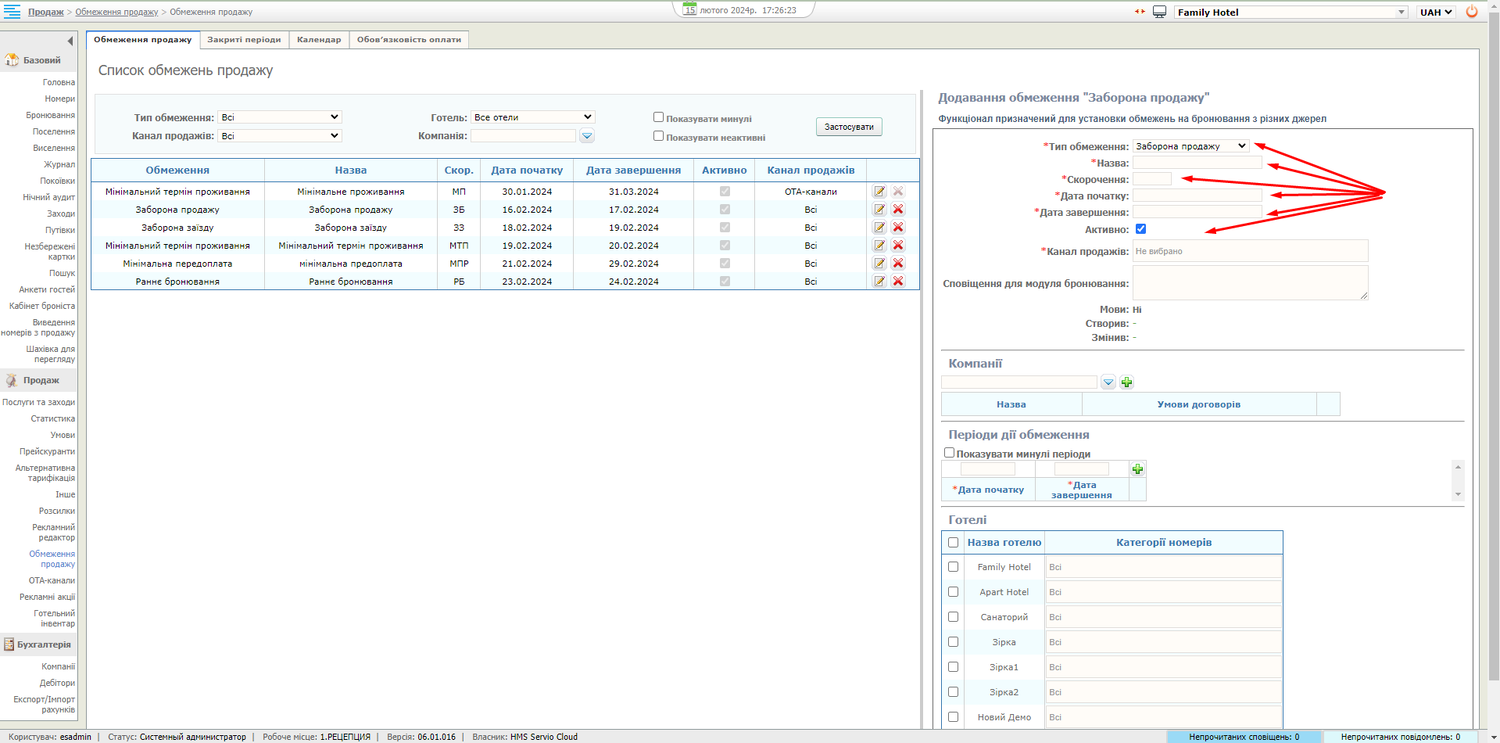
Task: Toggle the Активно checkbox in form
Action: 1141,229
